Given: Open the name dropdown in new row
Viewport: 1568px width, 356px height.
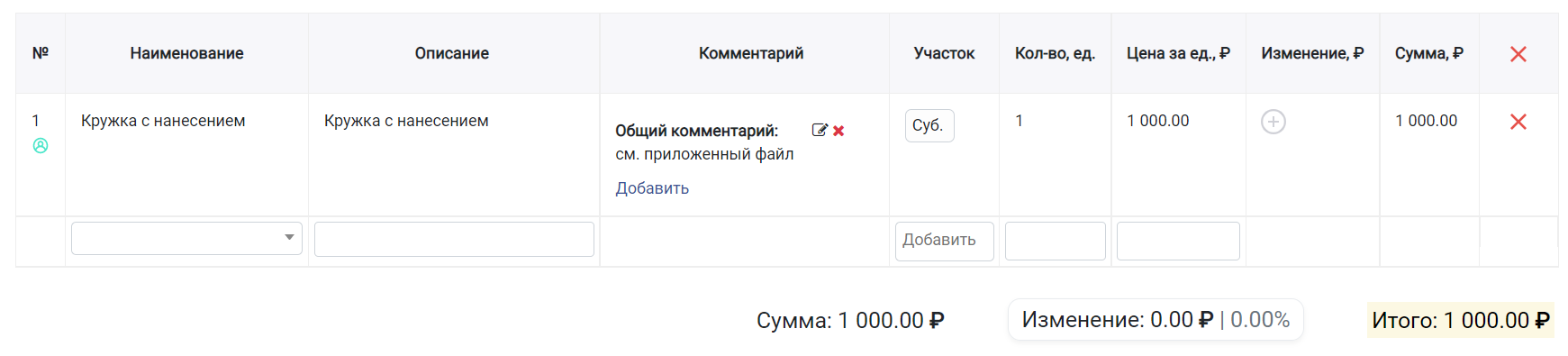Looking at the screenshot, I should pyautogui.click(x=186, y=239).
